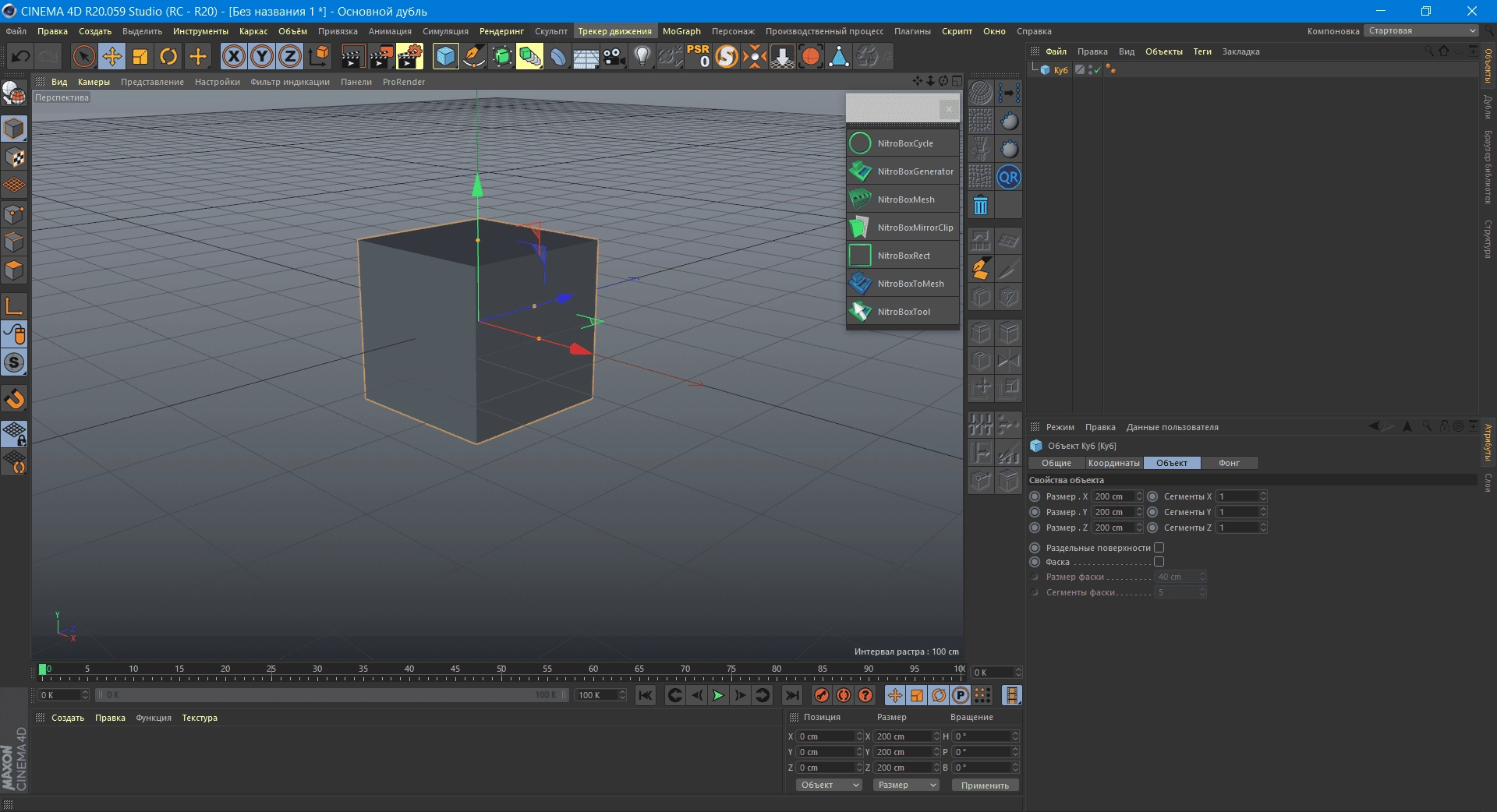The image size is (1497, 812).
Task: Run NitroBoxTool from the plugin palette
Action: tap(903, 312)
